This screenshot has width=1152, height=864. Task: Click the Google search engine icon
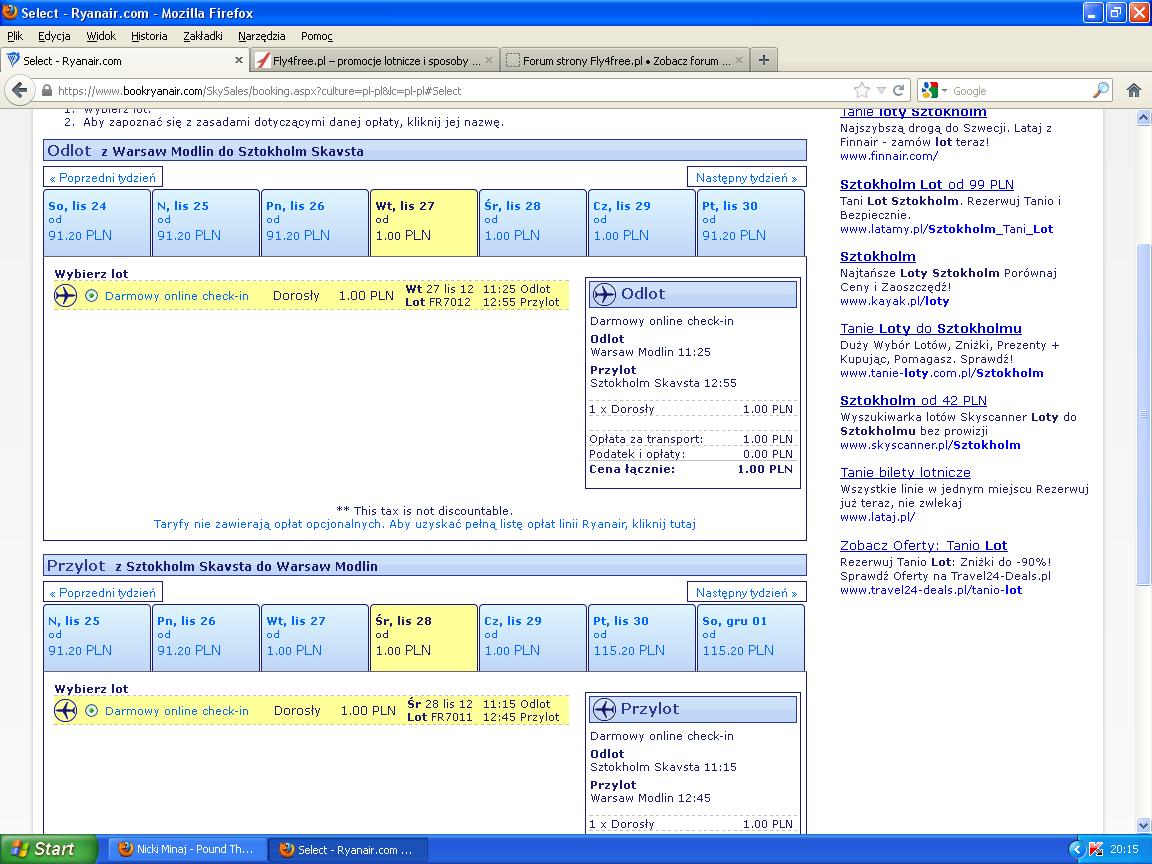[929, 90]
